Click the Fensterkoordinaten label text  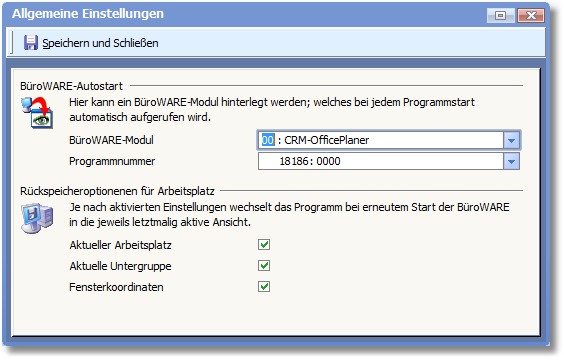[x=116, y=287]
